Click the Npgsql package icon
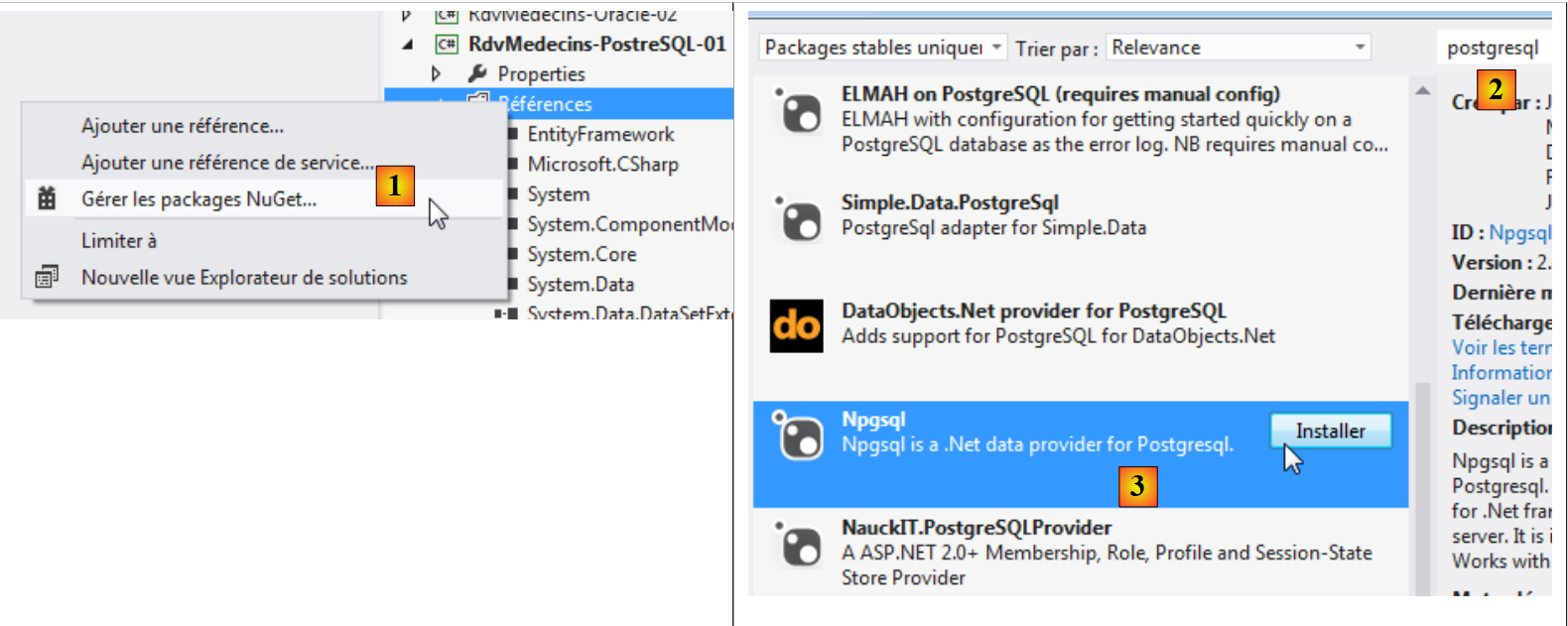Viewport: 1568px width, 626px height. pyautogui.click(x=798, y=435)
